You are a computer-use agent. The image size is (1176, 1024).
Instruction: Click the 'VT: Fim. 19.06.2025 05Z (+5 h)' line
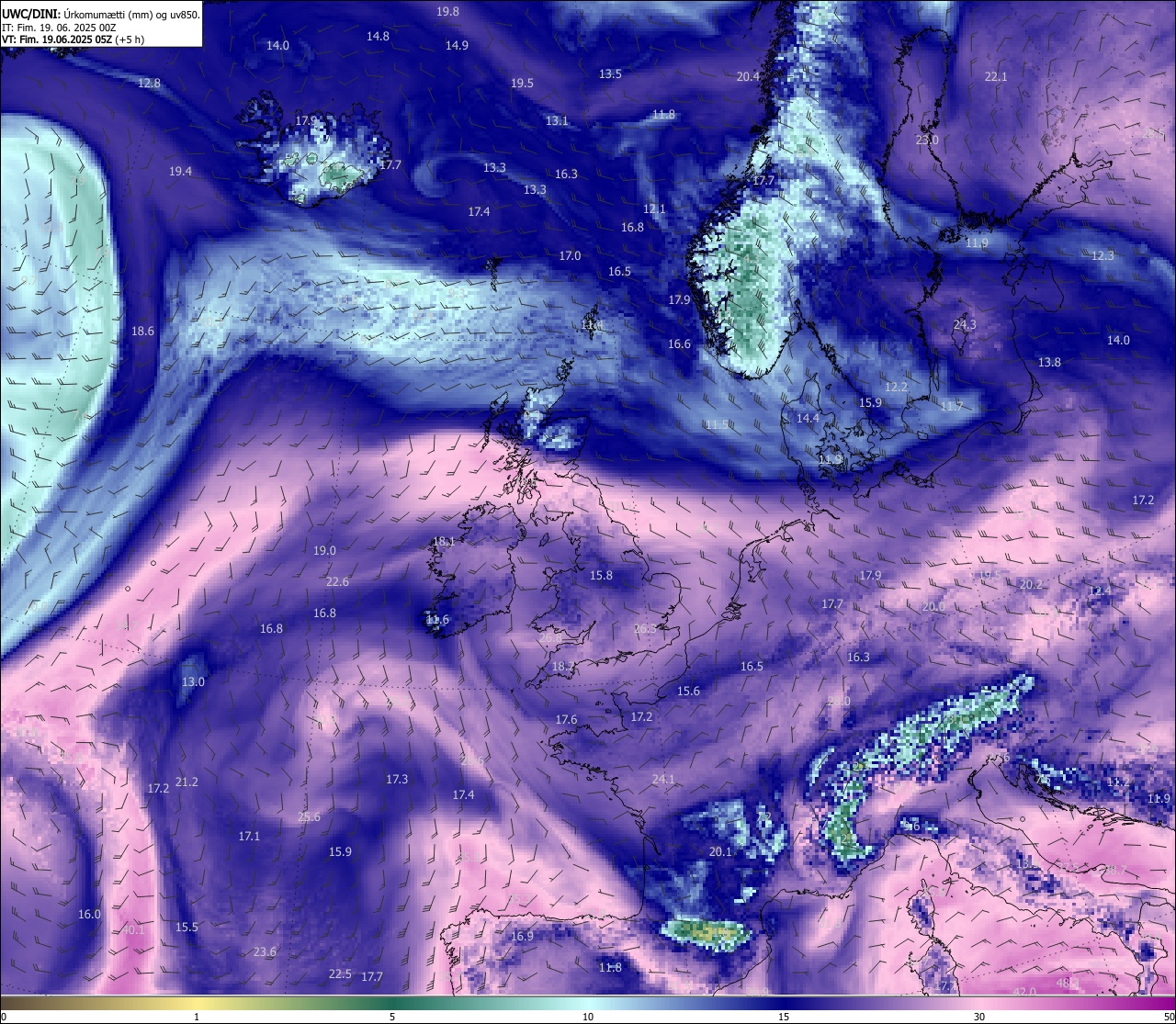coord(73,39)
